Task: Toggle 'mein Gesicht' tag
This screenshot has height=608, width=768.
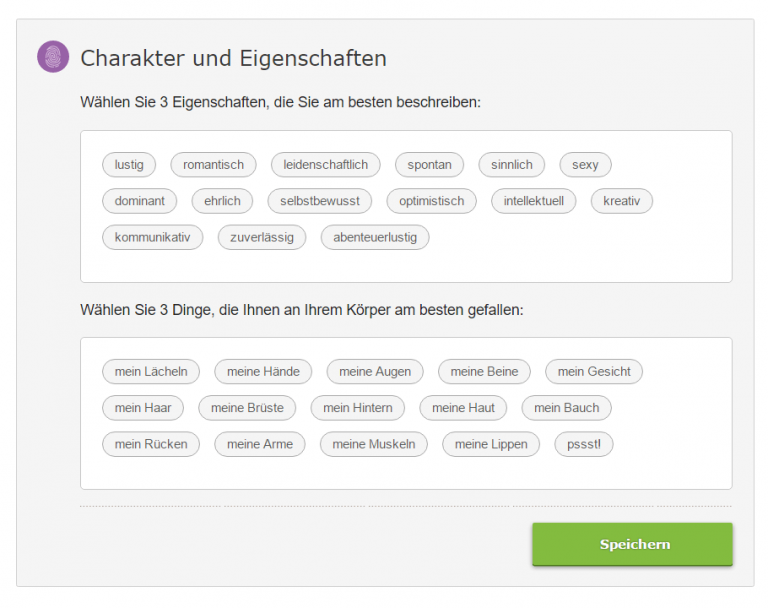Action: point(594,371)
